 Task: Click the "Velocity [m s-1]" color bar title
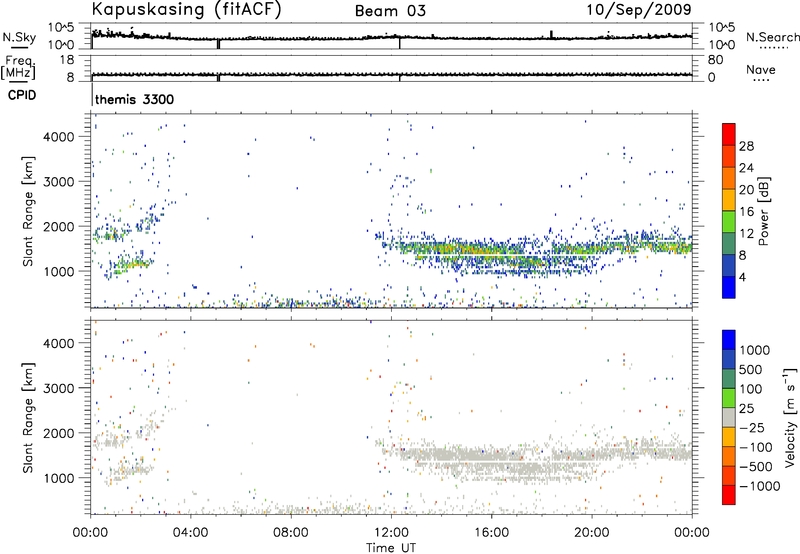pyautogui.click(x=790, y=417)
